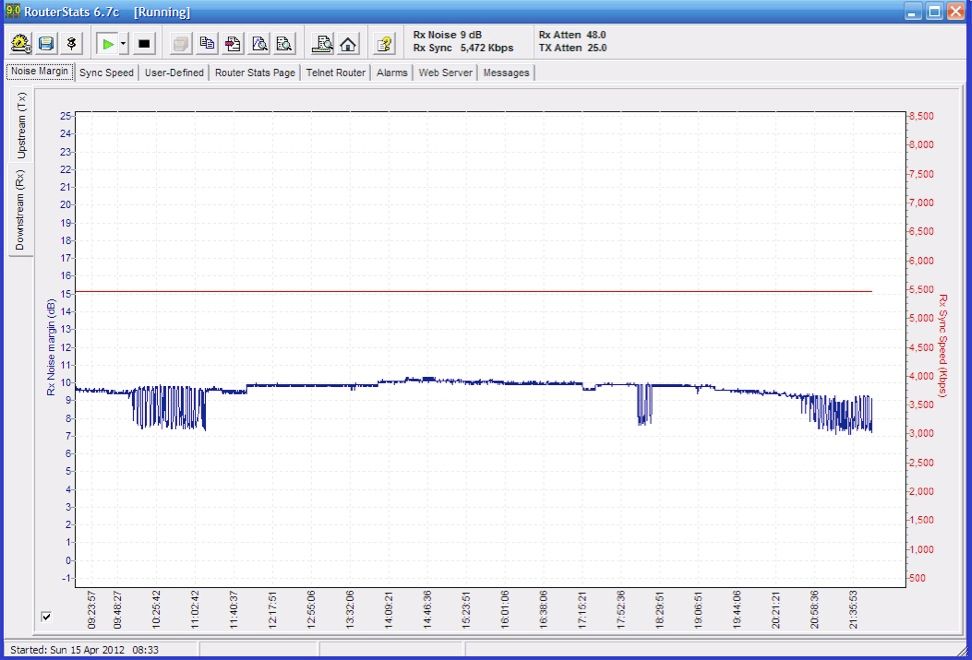The image size is (972, 660).
Task: Open the User-Defined tab
Action: 174,73
